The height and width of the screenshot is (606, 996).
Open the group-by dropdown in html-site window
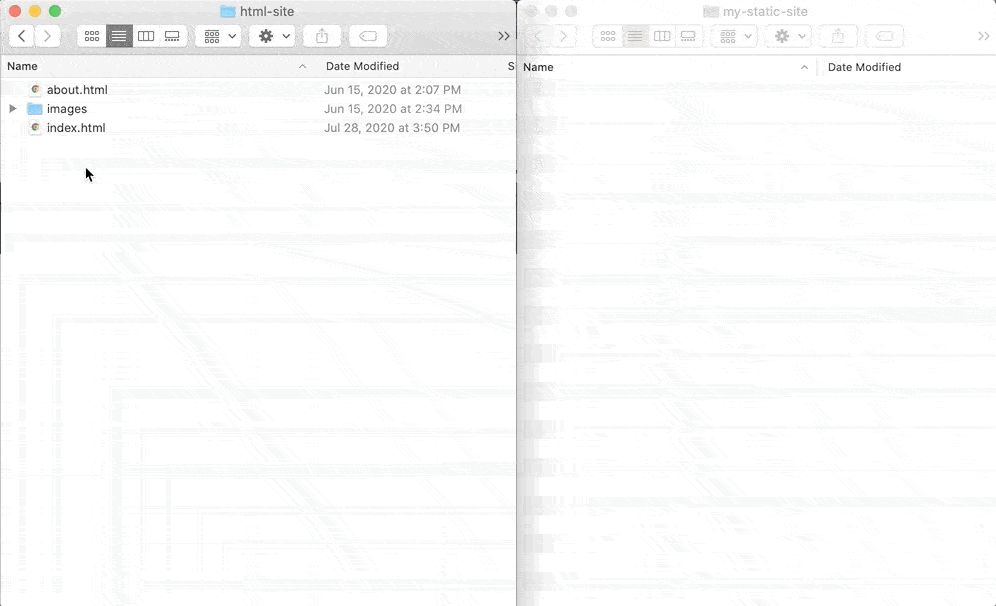click(219, 36)
